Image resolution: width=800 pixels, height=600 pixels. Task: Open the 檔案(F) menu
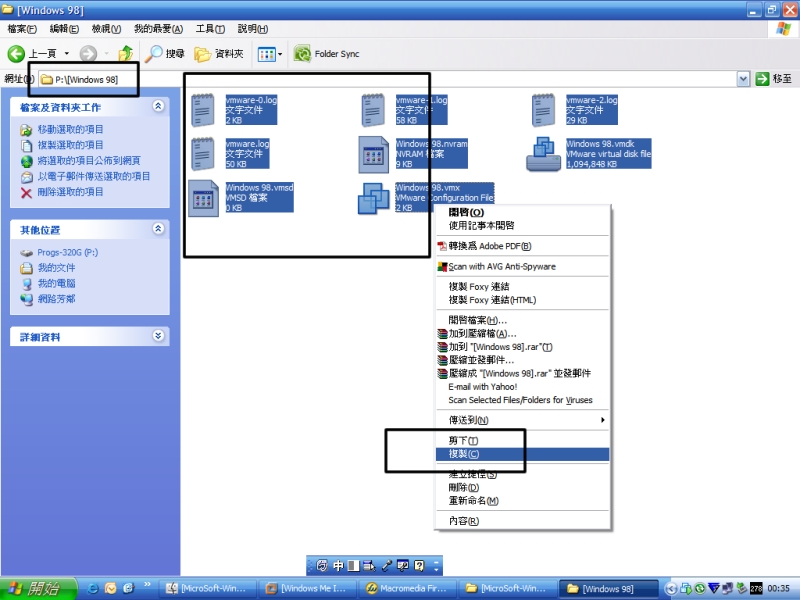pyautogui.click(x=22, y=29)
